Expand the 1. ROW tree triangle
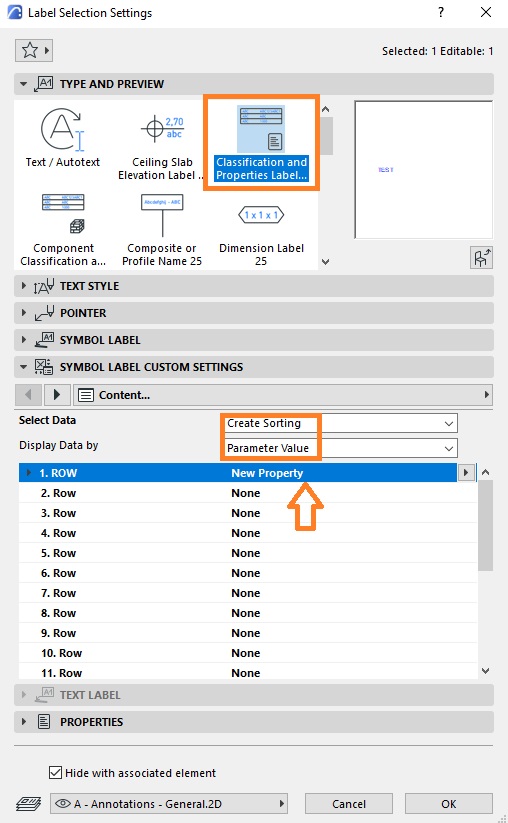The image size is (508, 823). coord(28,472)
